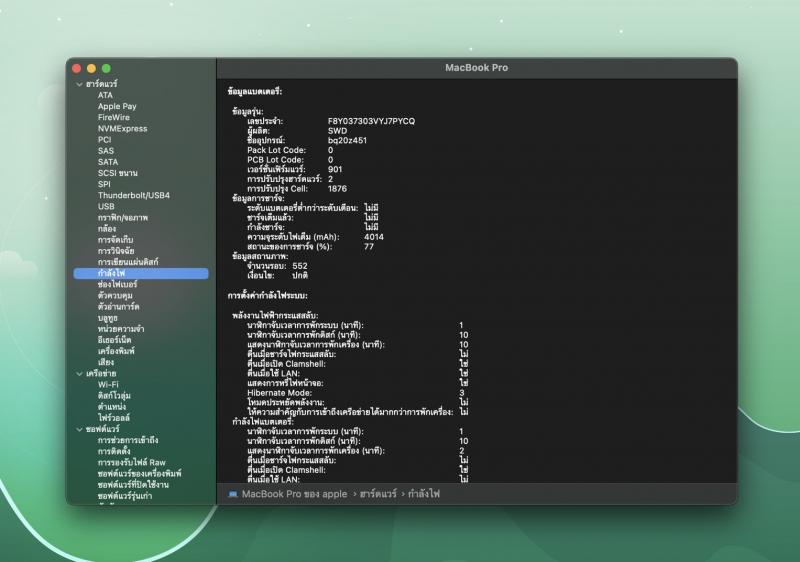
Task: Open Thunderbolt/USB4 in the sidebar
Action: pyautogui.click(x=134, y=195)
